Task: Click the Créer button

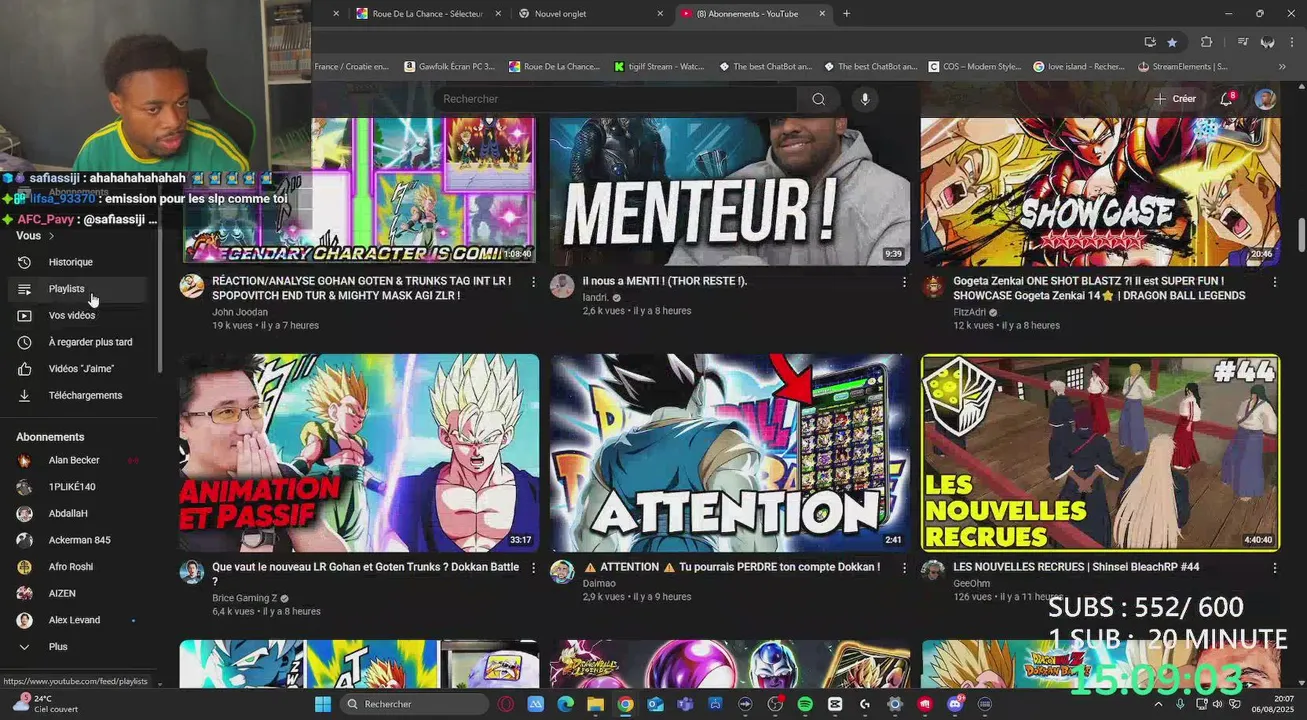Action: tap(1176, 99)
